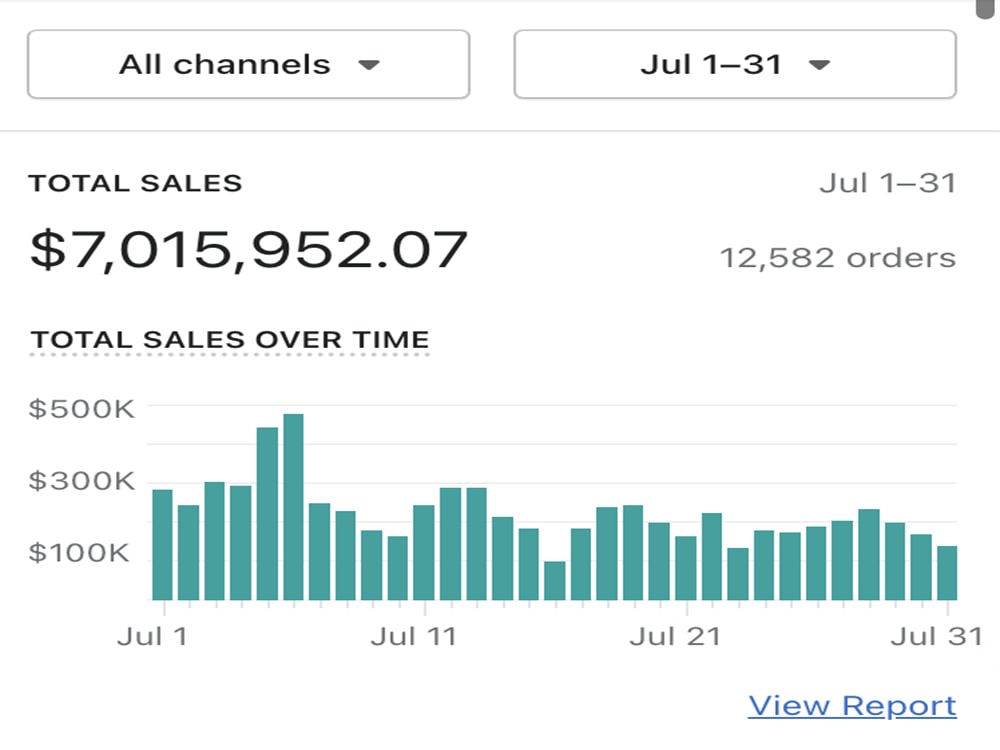Screen dimensions: 1000x750
Task: Select the tallest bar in the sales chart
Action: tap(293, 507)
